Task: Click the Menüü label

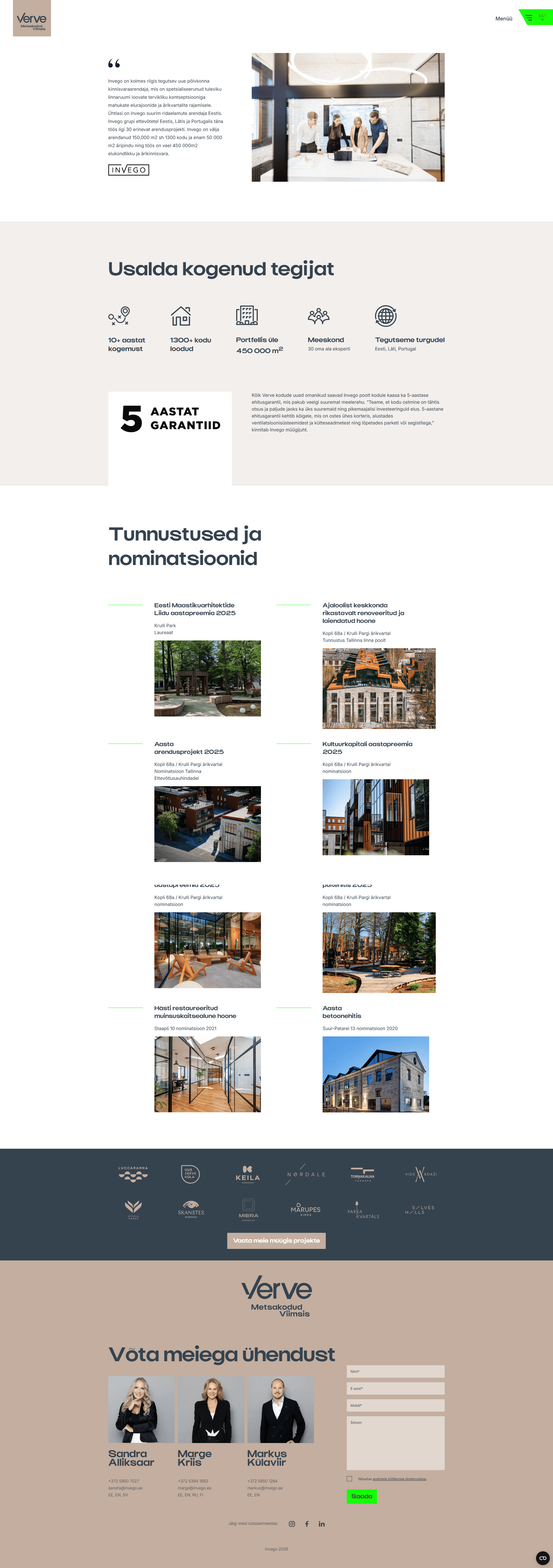Action: coord(504,19)
